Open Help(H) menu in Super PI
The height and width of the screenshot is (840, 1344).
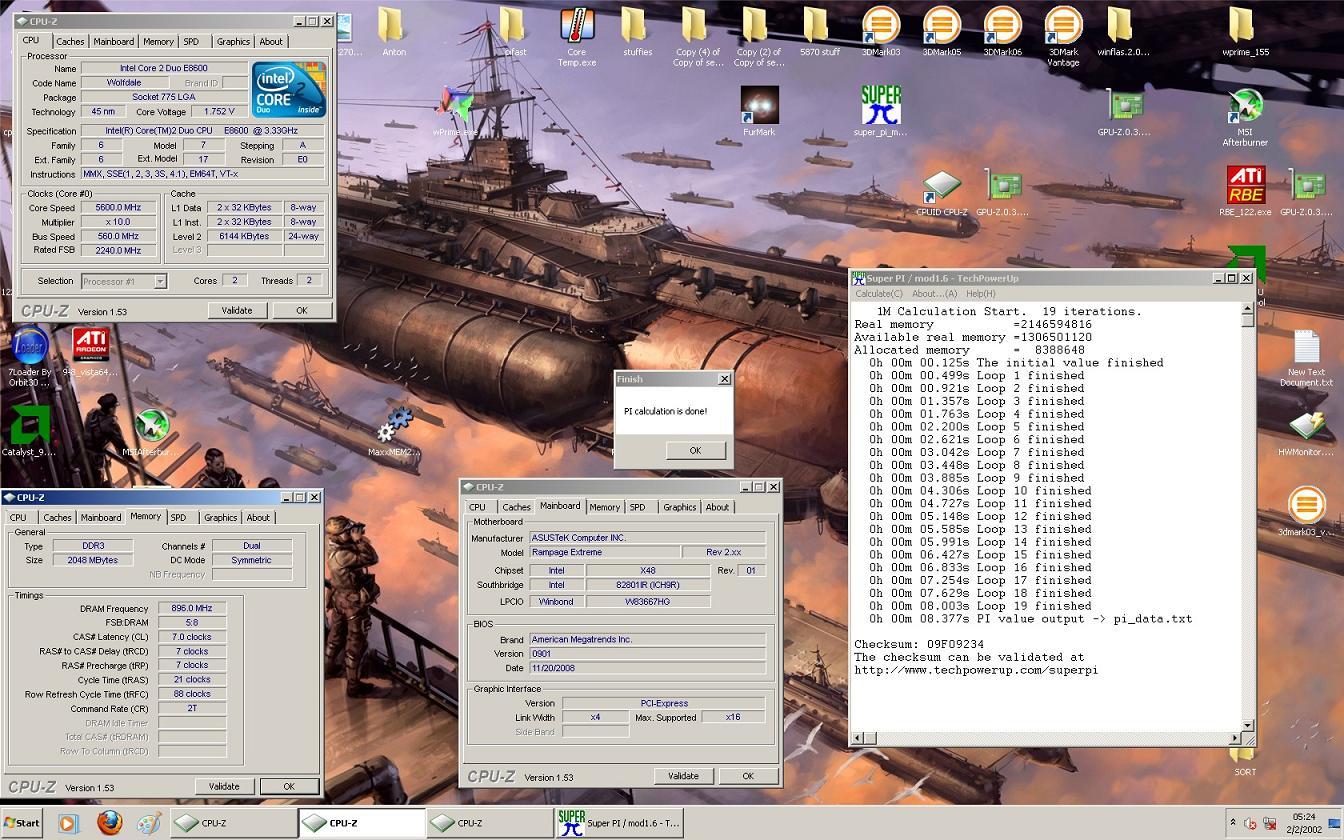(981, 294)
